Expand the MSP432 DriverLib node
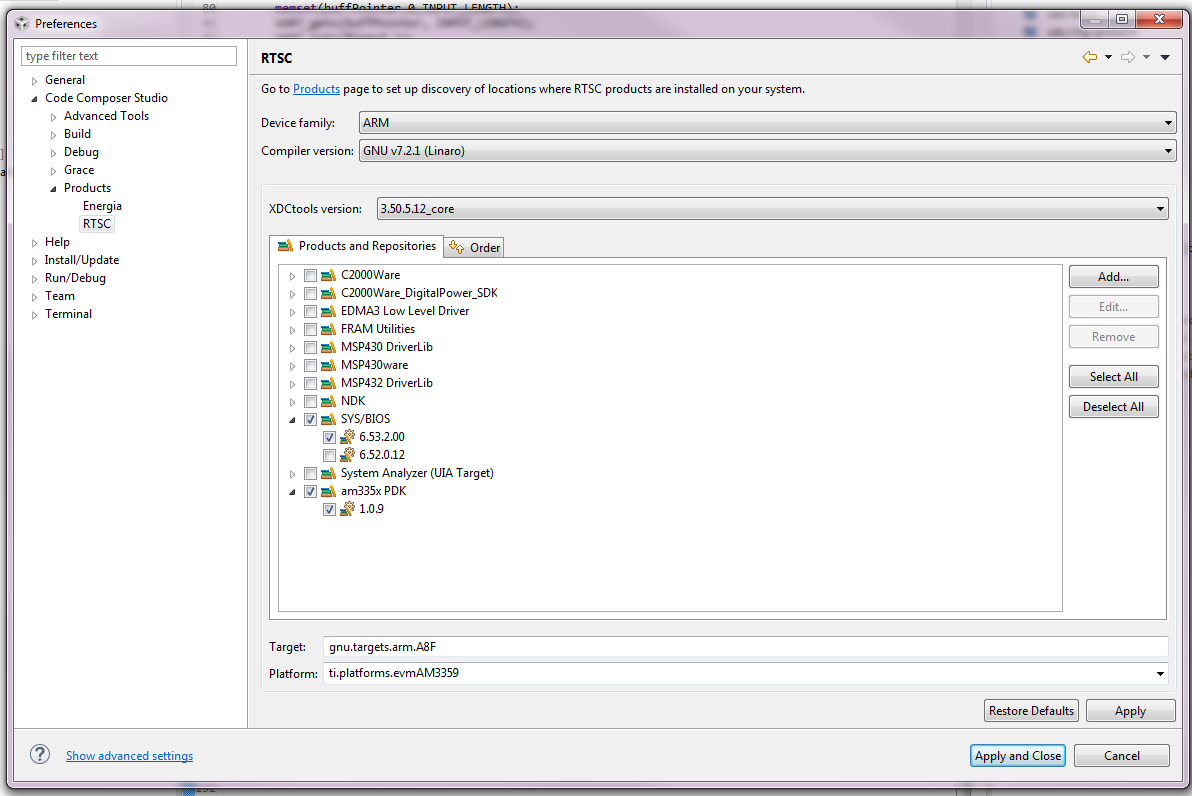 pyautogui.click(x=292, y=383)
